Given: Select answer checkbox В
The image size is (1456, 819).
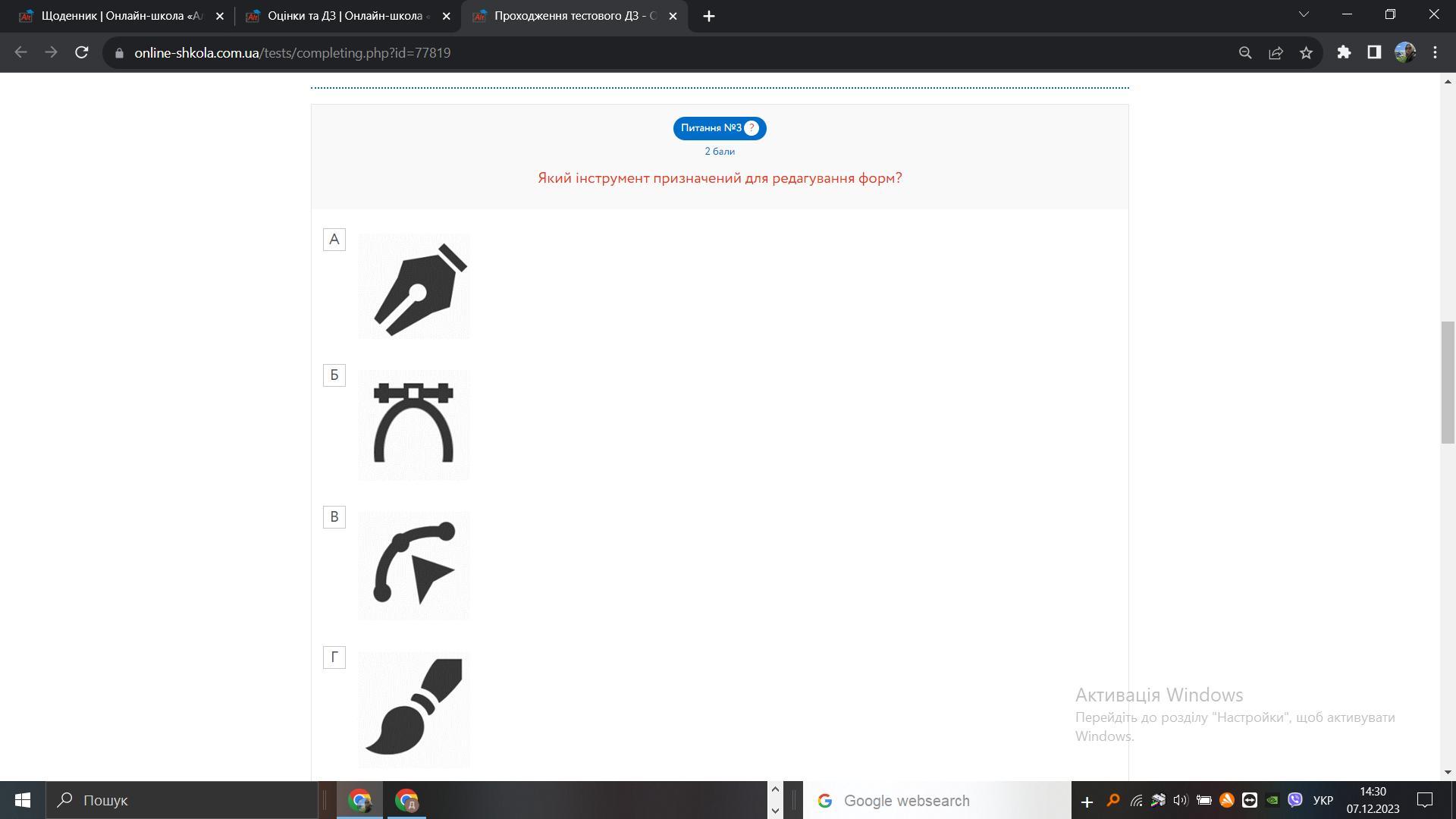Looking at the screenshot, I should pyautogui.click(x=334, y=517).
